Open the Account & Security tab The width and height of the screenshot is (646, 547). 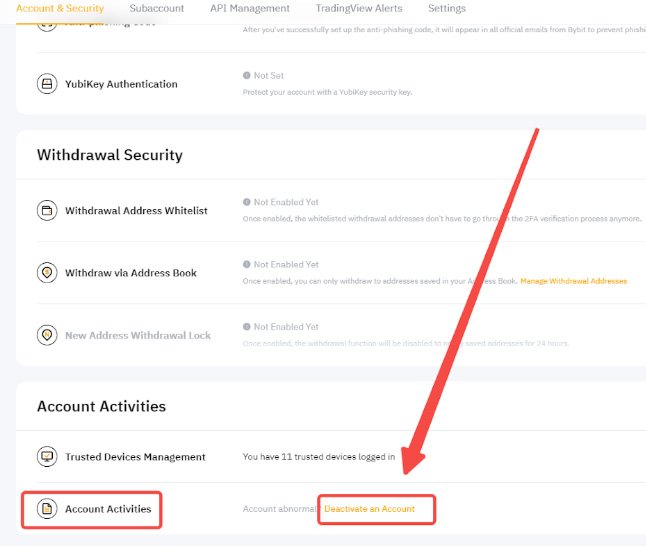pyautogui.click(x=60, y=8)
